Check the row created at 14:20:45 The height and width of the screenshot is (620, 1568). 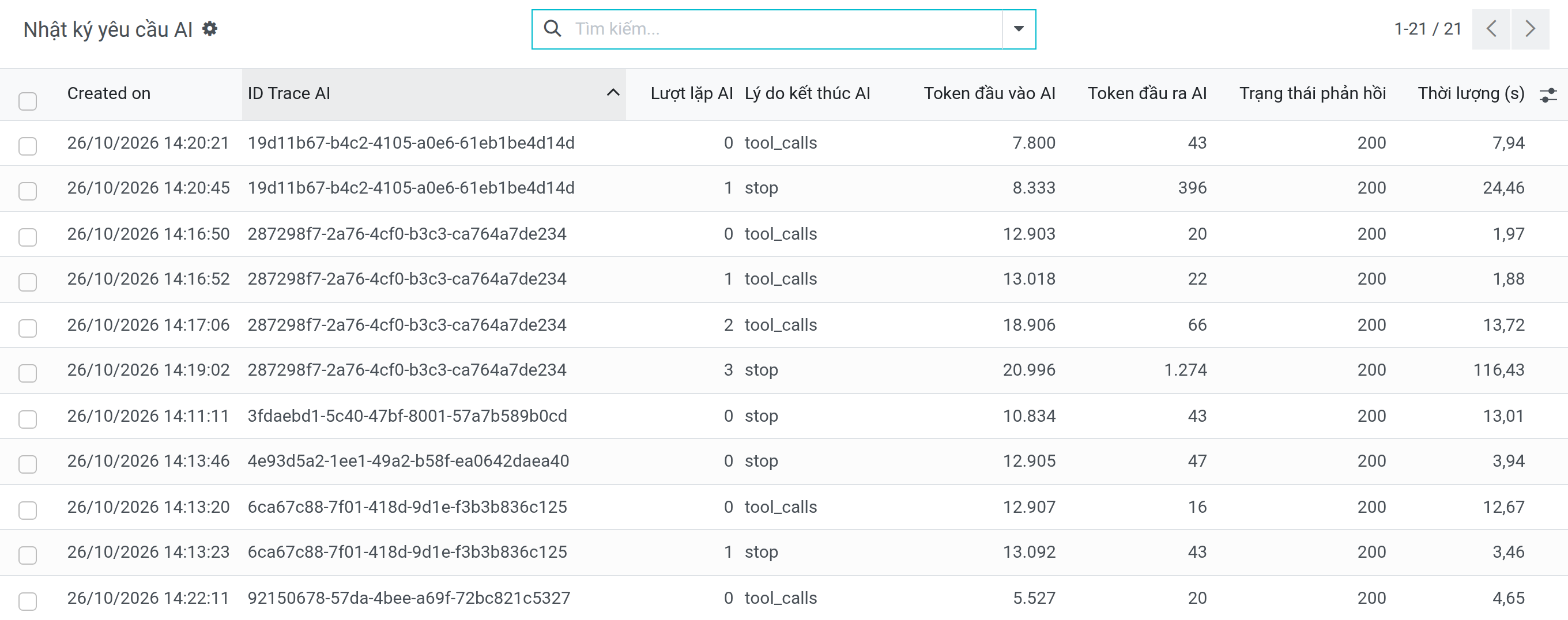point(28,191)
